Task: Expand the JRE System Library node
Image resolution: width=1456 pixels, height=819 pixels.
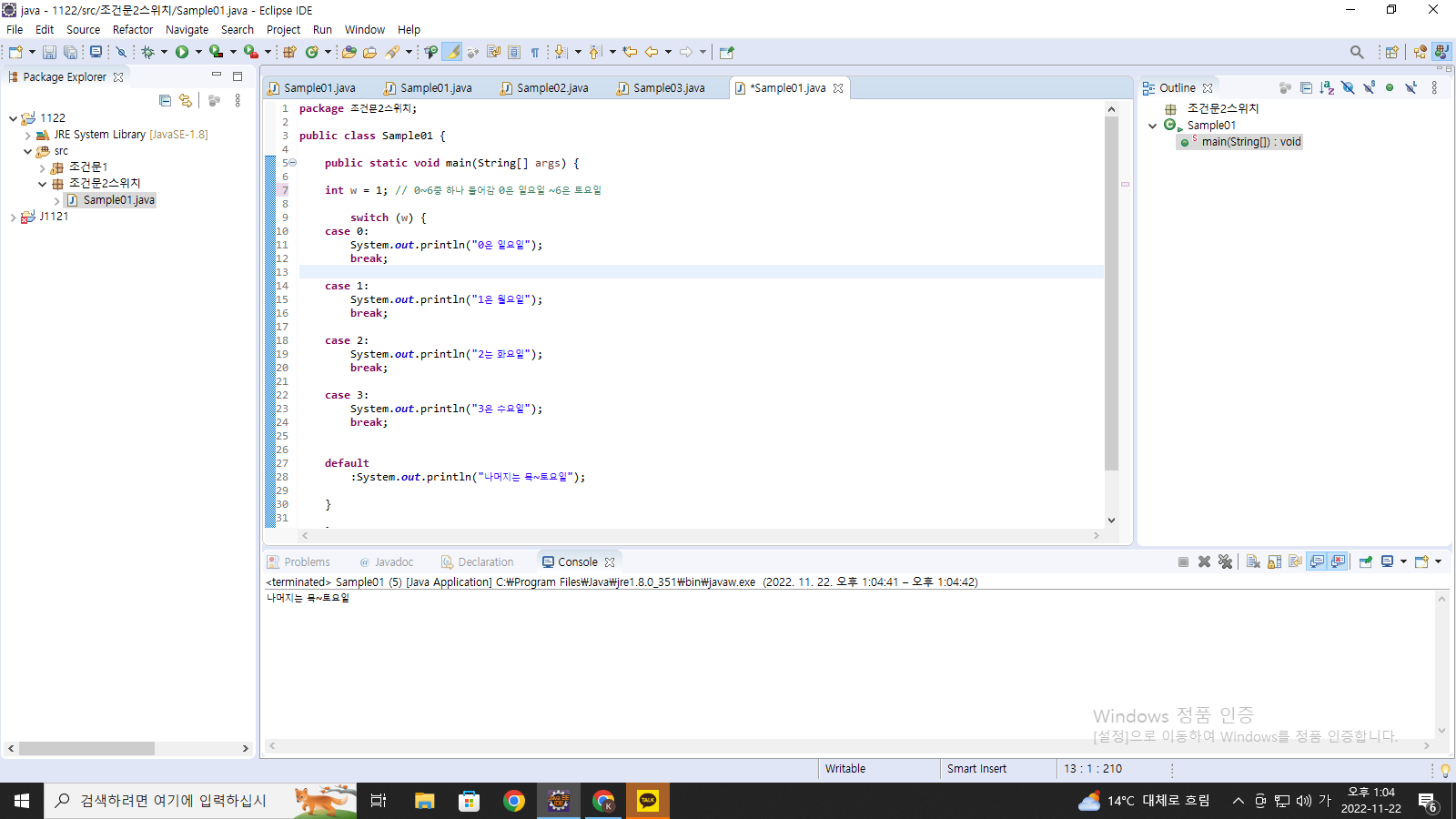Action: [27, 135]
